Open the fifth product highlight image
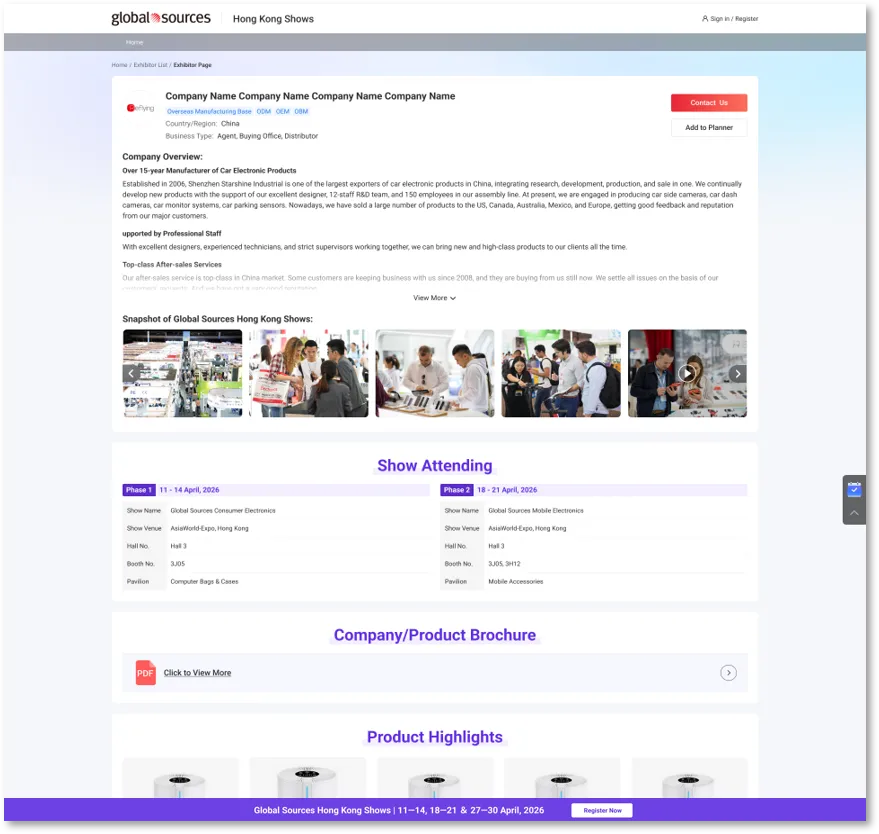This screenshot has width=879, height=834. click(690, 778)
